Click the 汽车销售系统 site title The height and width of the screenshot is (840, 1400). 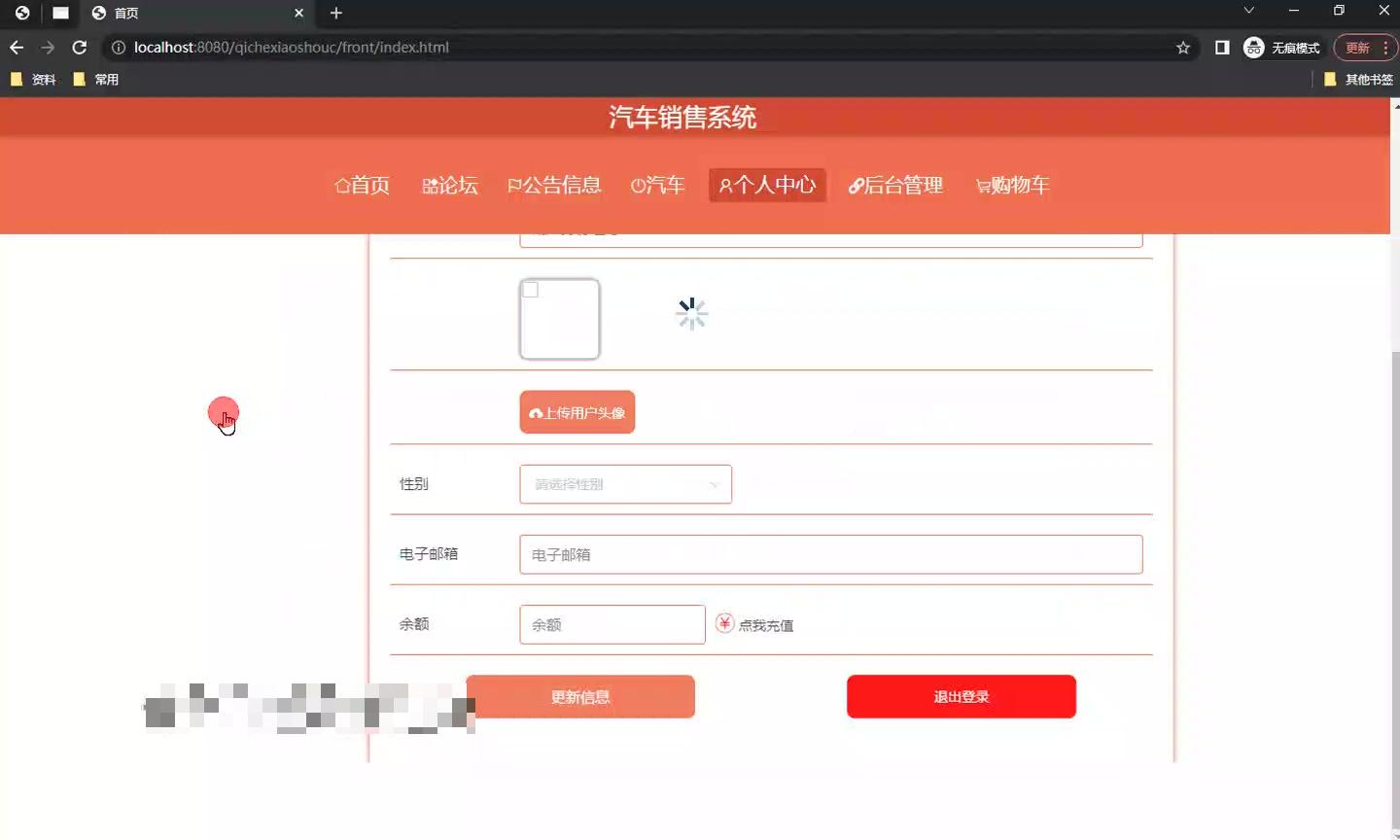click(682, 118)
